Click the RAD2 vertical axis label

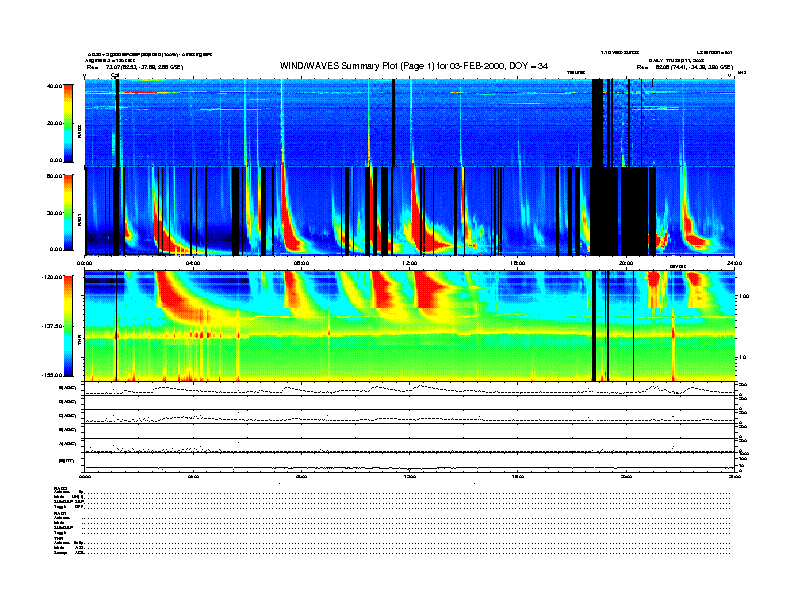pyautogui.click(x=79, y=133)
